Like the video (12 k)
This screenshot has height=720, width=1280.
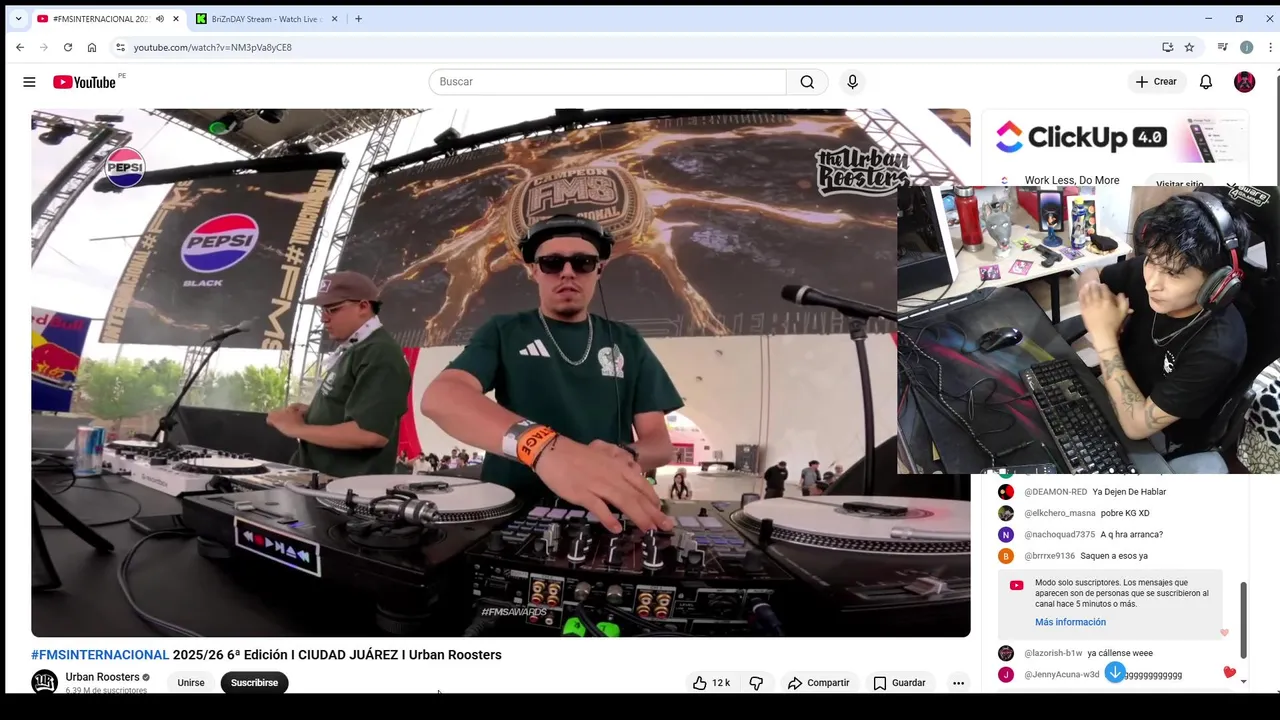712,683
